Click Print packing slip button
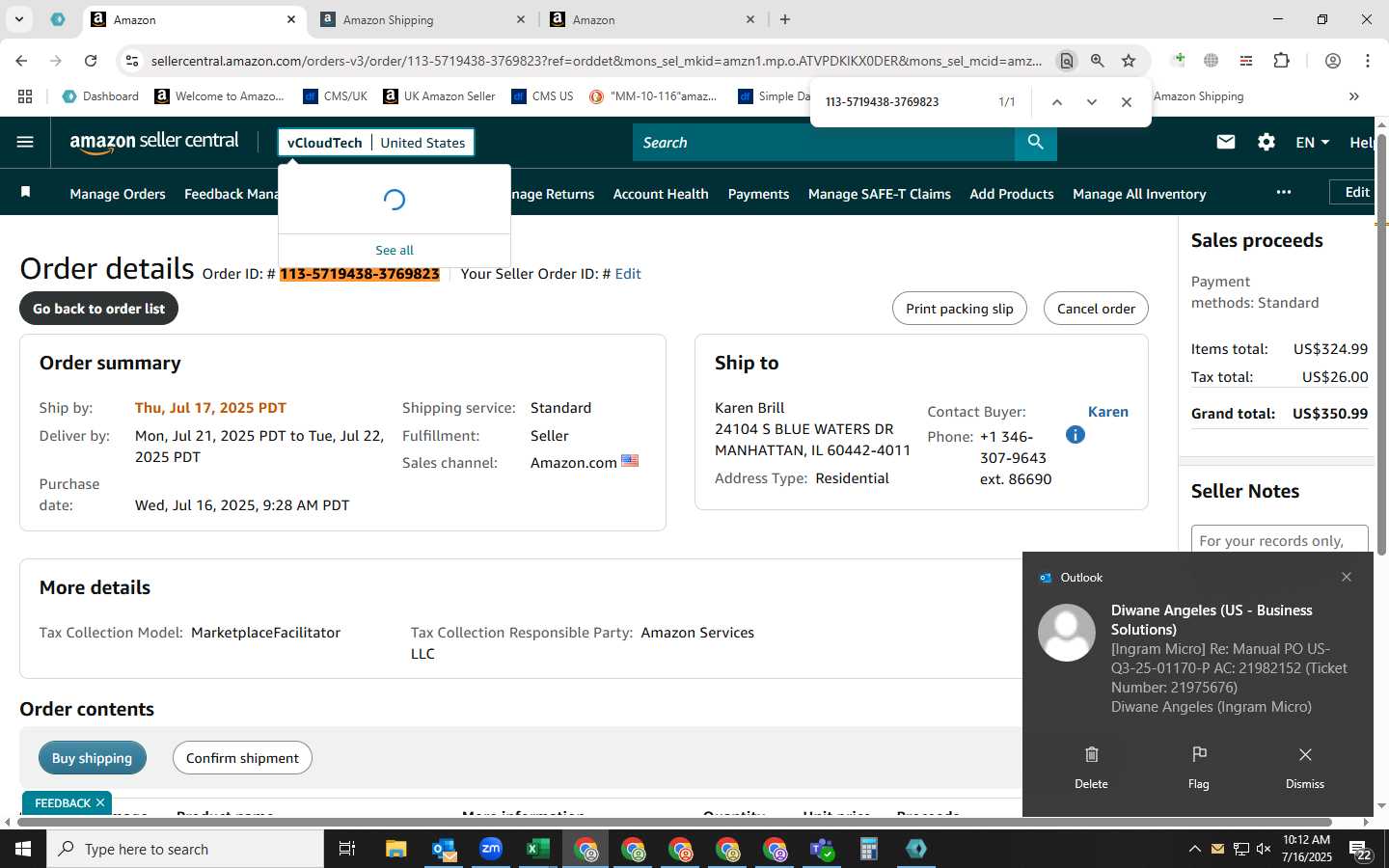Viewport: 1389px width, 868px height. (960, 309)
